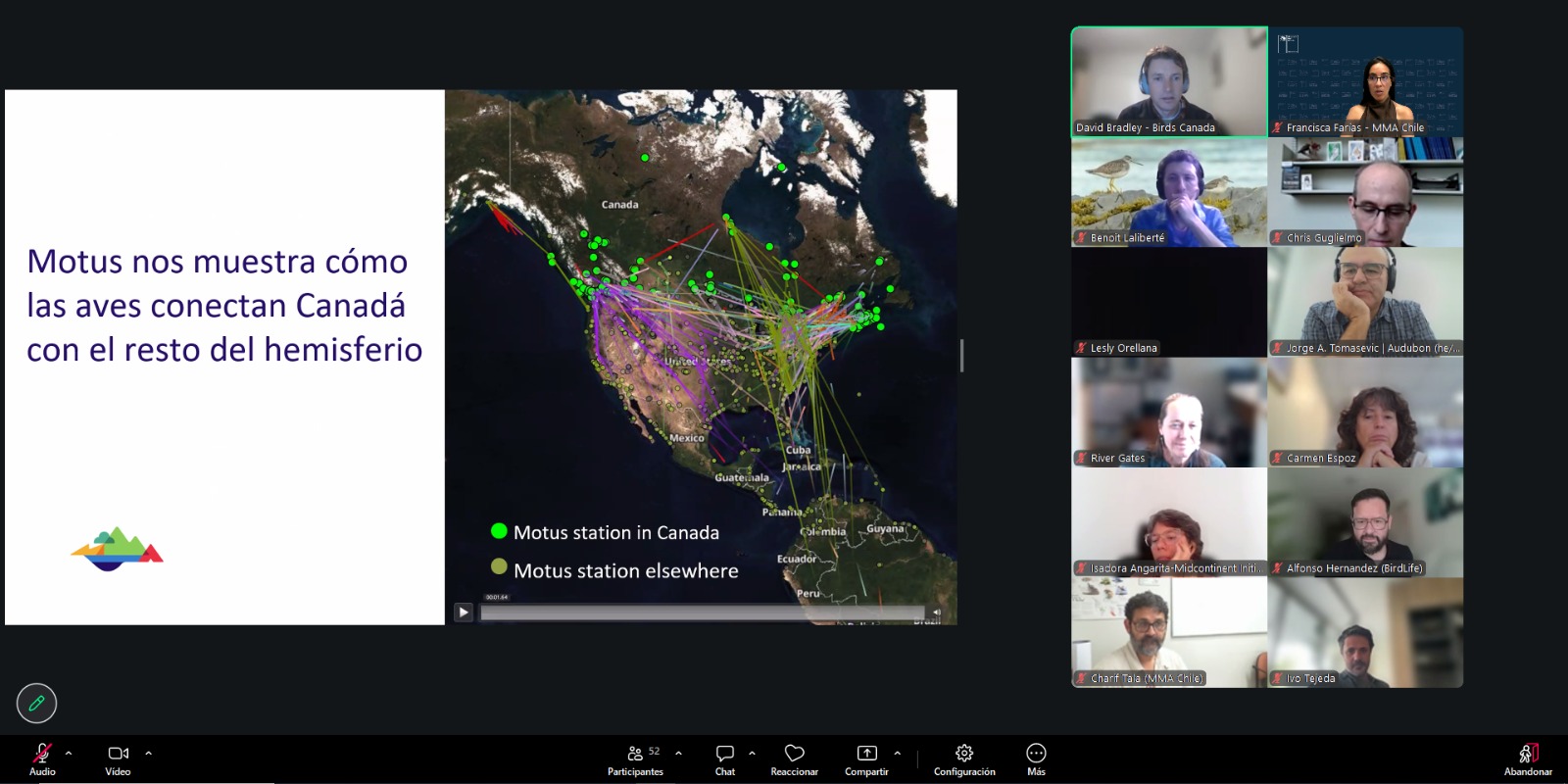Click the green annotation pencil icon

coord(37,703)
